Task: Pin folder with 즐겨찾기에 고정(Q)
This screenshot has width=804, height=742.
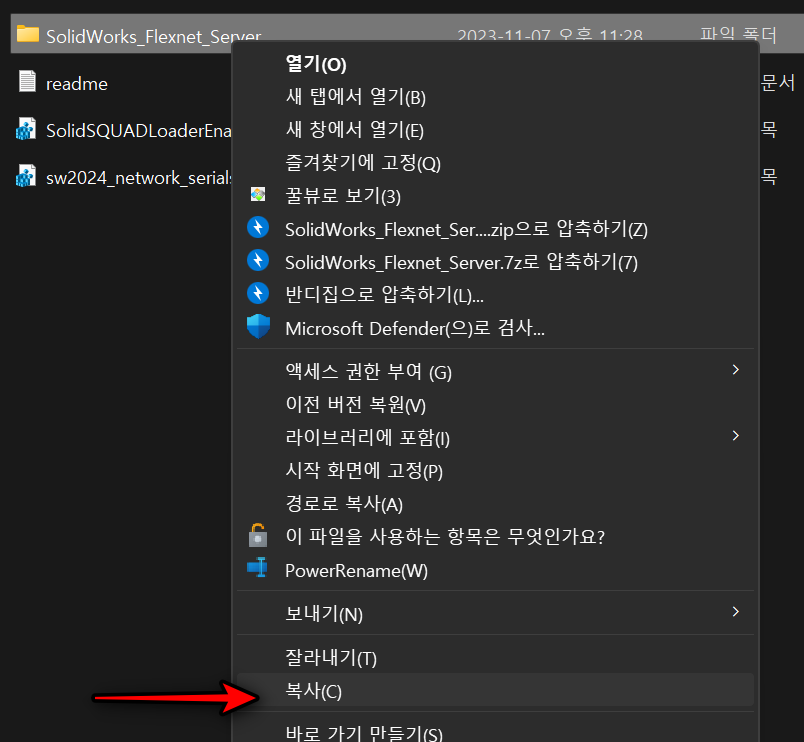Action: [495, 163]
